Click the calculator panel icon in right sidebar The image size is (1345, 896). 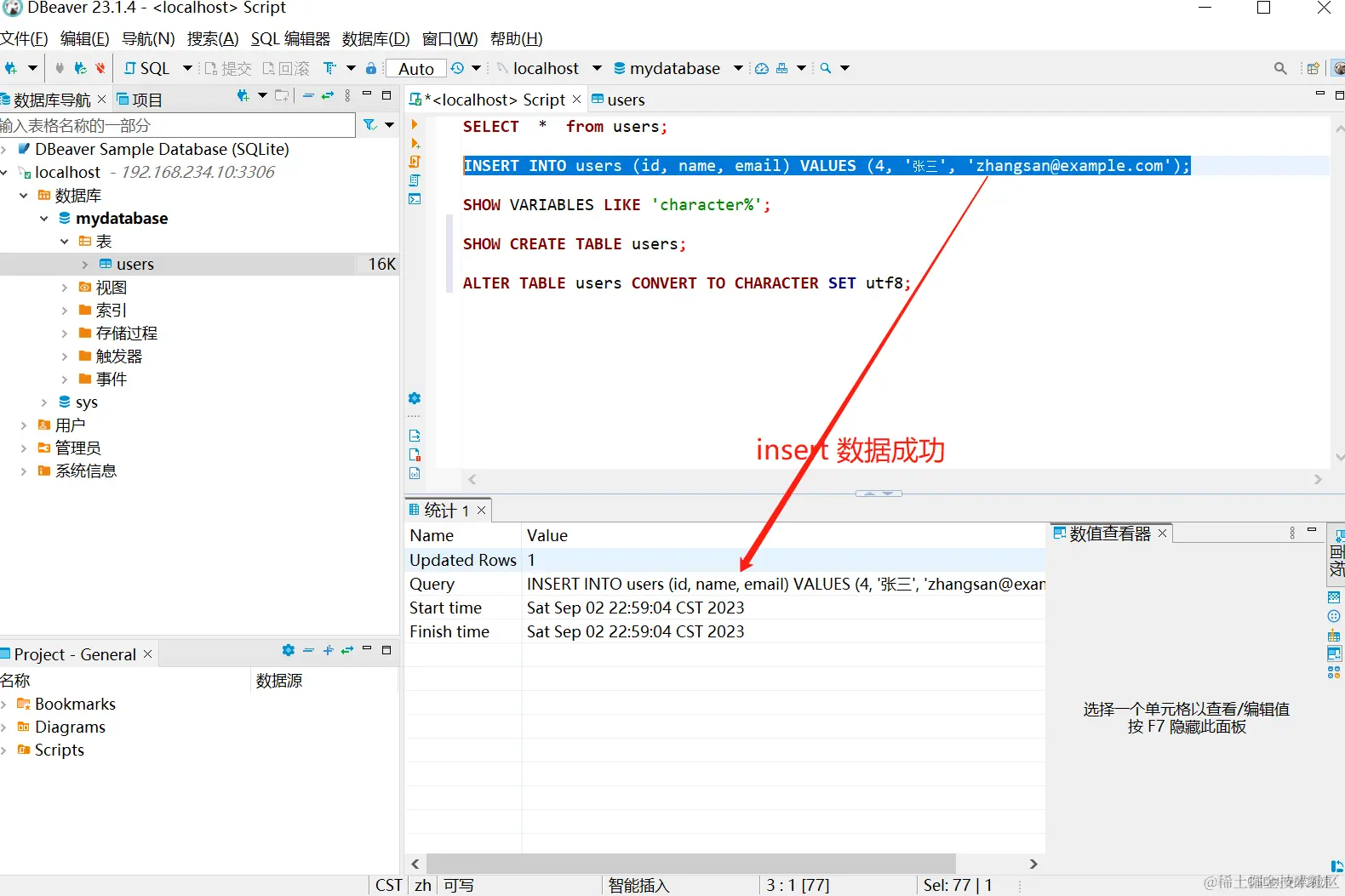pos(1334,635)
